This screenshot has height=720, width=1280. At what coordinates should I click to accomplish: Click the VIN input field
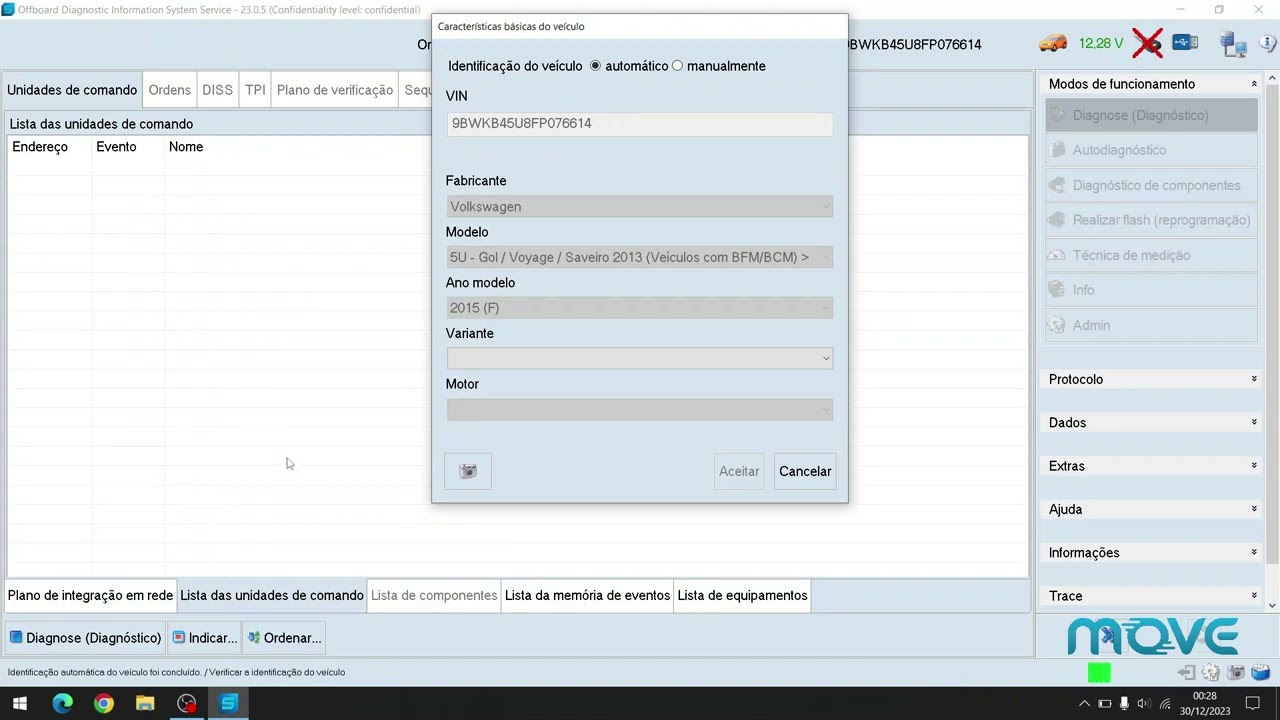pos(639,123)
